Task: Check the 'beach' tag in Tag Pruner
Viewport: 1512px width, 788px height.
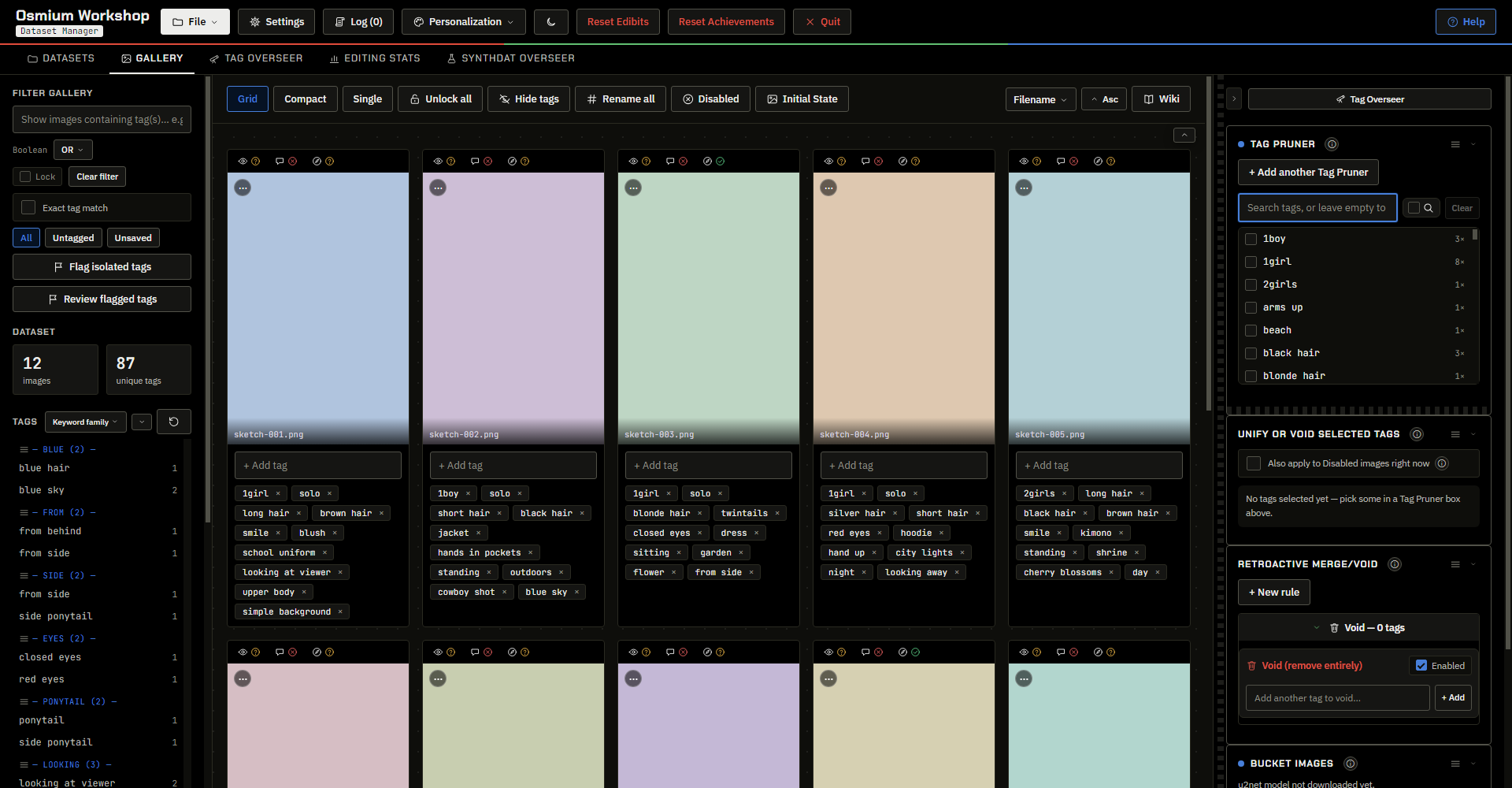Action: click(1251, 330)
